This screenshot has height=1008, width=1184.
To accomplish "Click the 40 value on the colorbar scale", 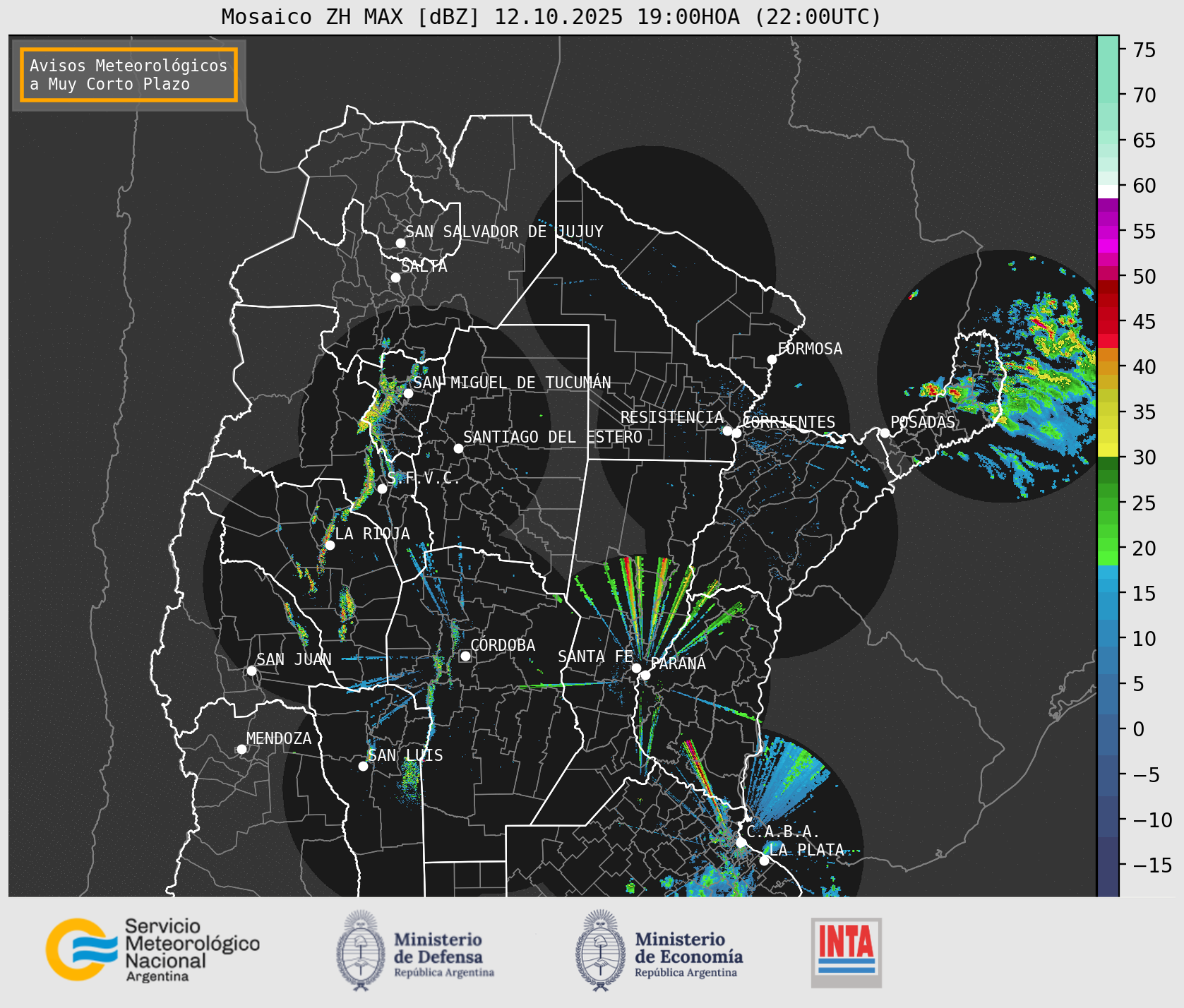I will (x=1144, y=367).
